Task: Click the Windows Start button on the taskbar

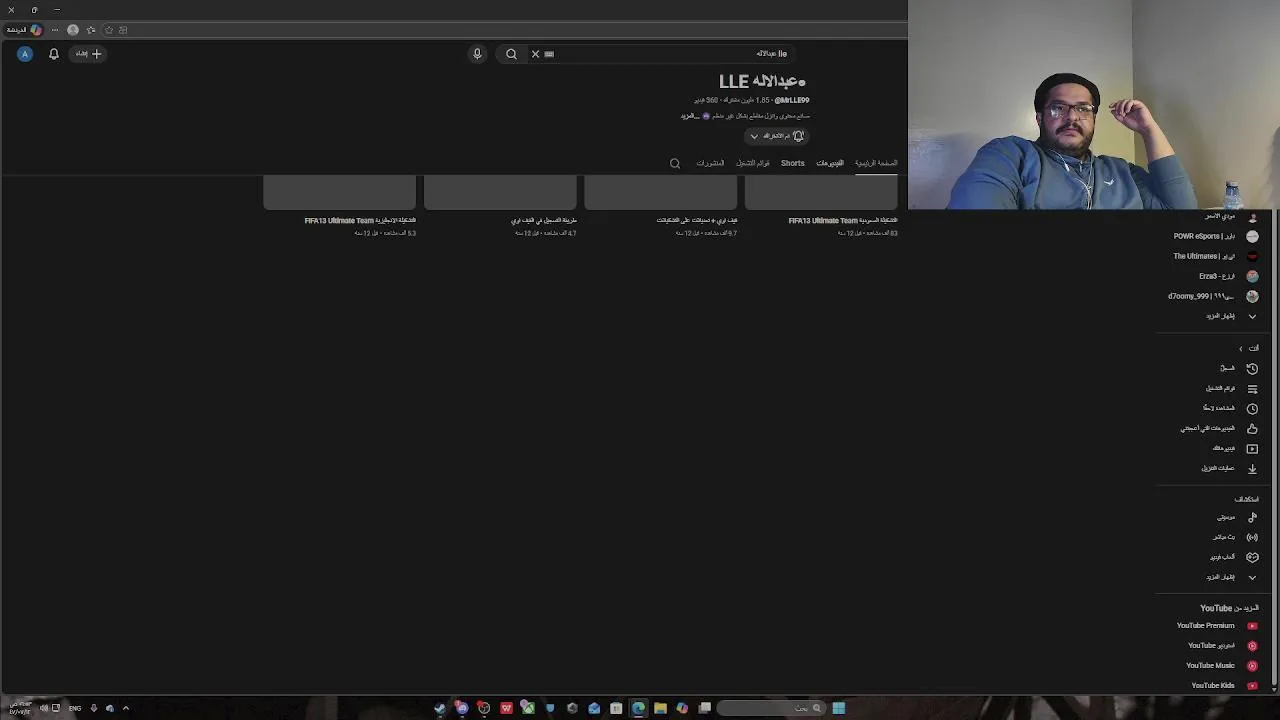Action: 838,708
